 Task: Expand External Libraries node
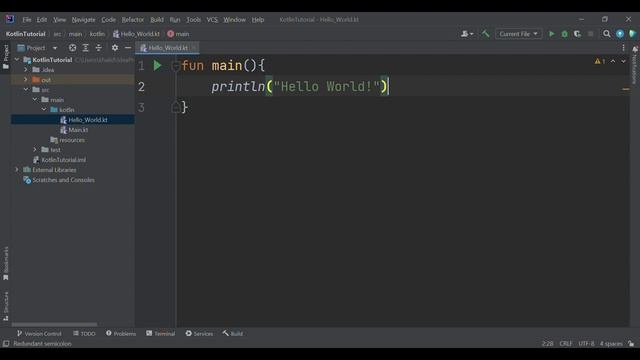tap(17, 170)
